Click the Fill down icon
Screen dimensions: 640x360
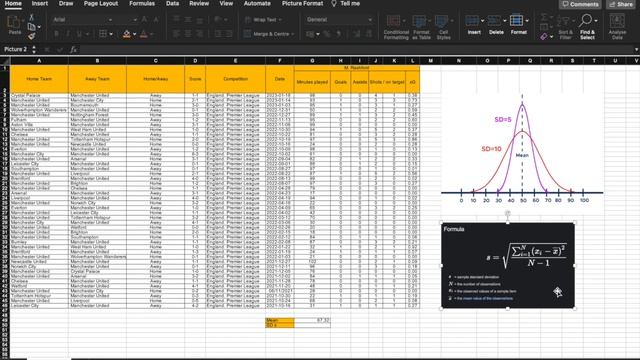pos(544,27)
